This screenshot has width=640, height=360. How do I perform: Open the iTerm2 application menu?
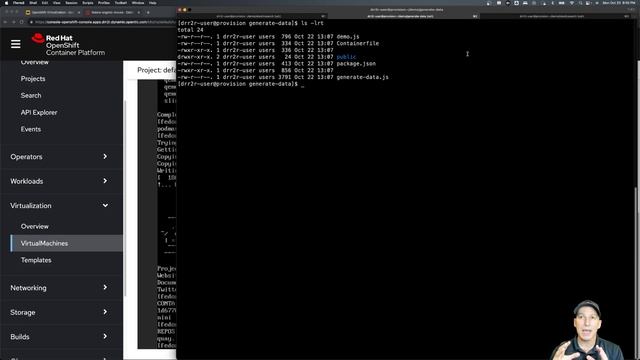coord(18,3)
